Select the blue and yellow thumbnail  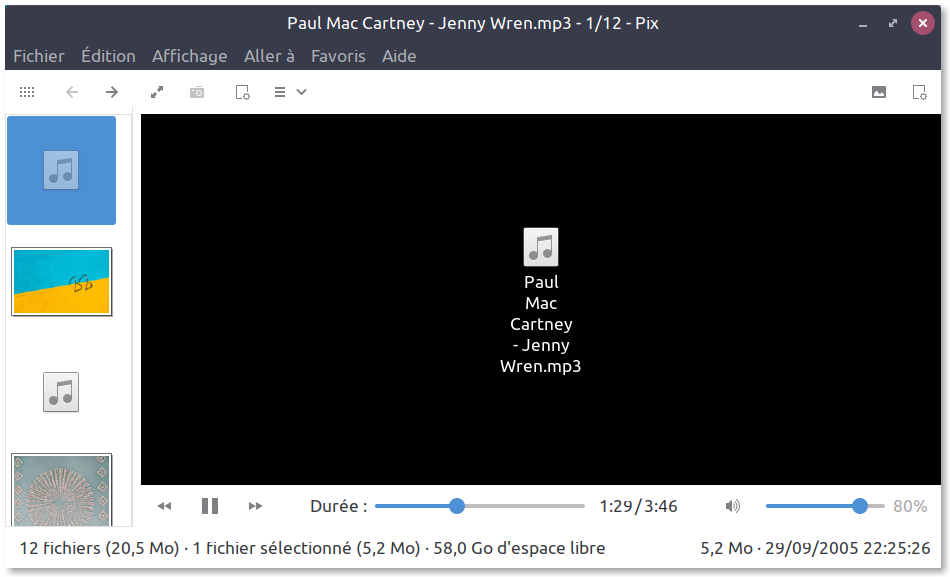click(x=61, y=281)
